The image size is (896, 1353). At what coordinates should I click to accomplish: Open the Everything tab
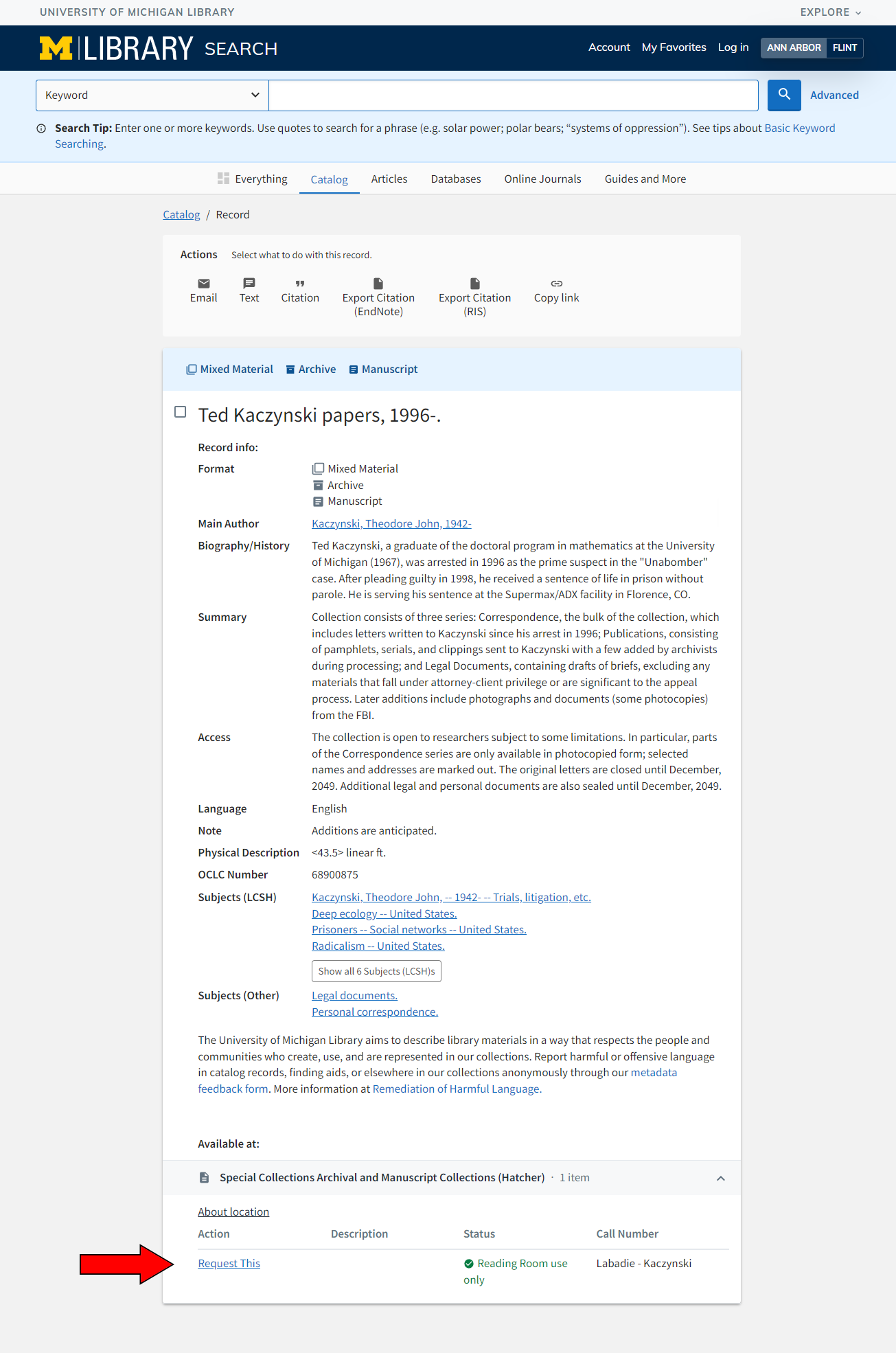tap(253, 179)
